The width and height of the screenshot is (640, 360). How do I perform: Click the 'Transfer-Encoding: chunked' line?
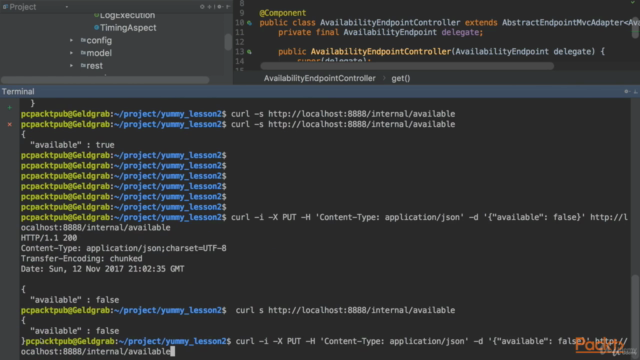click(x=82, y=258)
